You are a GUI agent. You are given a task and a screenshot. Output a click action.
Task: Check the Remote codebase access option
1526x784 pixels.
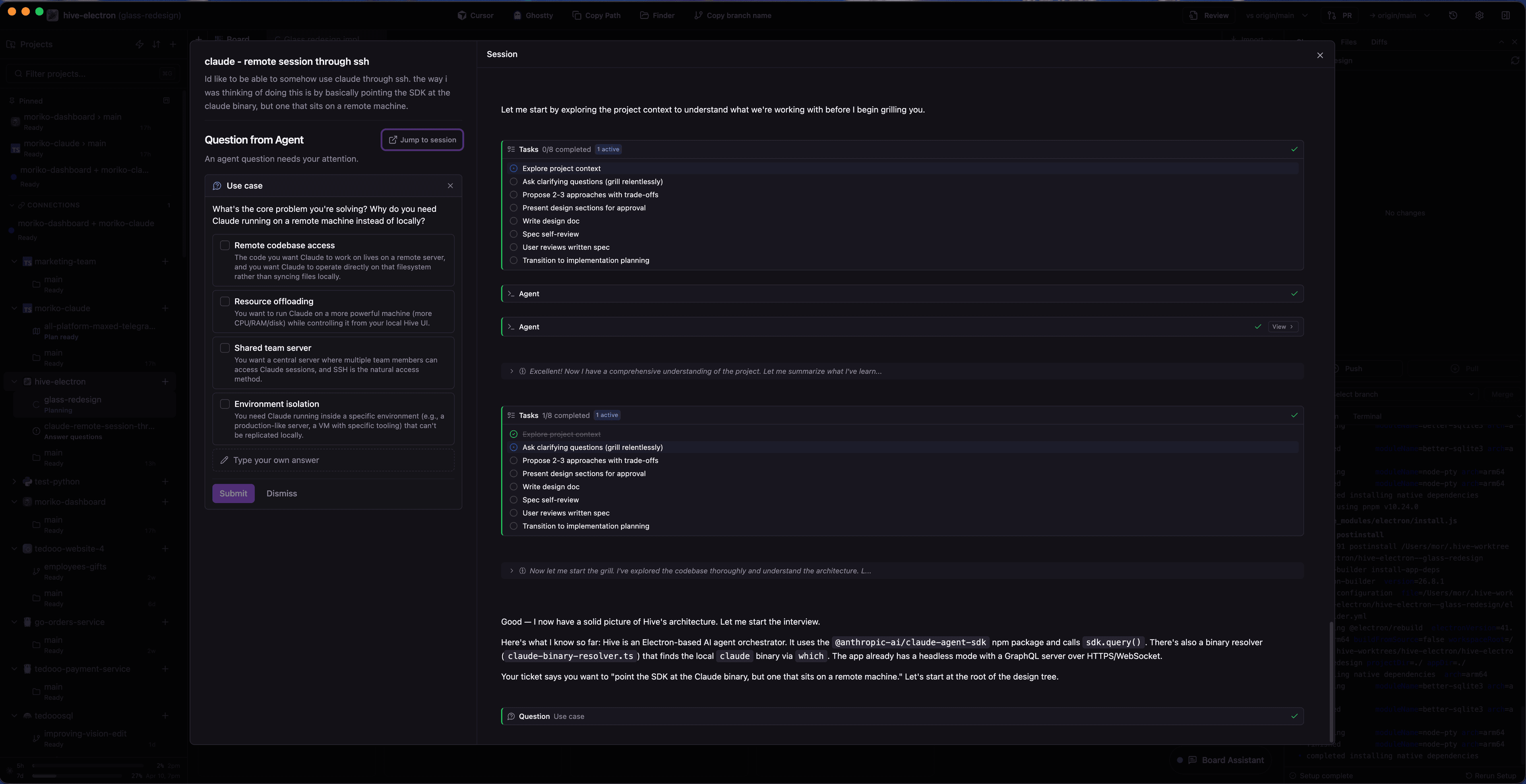click(x=225, y=245)
